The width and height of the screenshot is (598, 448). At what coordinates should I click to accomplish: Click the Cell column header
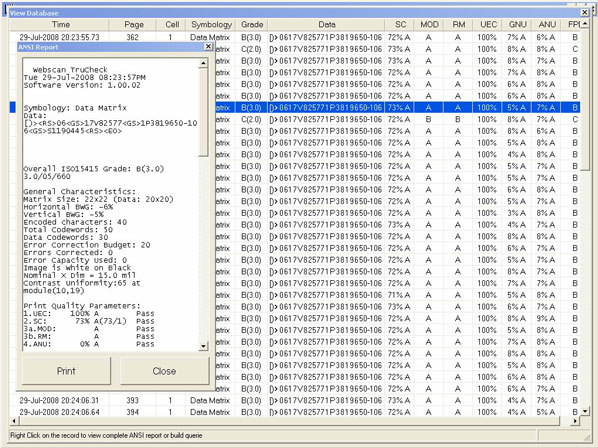point(171,25)
